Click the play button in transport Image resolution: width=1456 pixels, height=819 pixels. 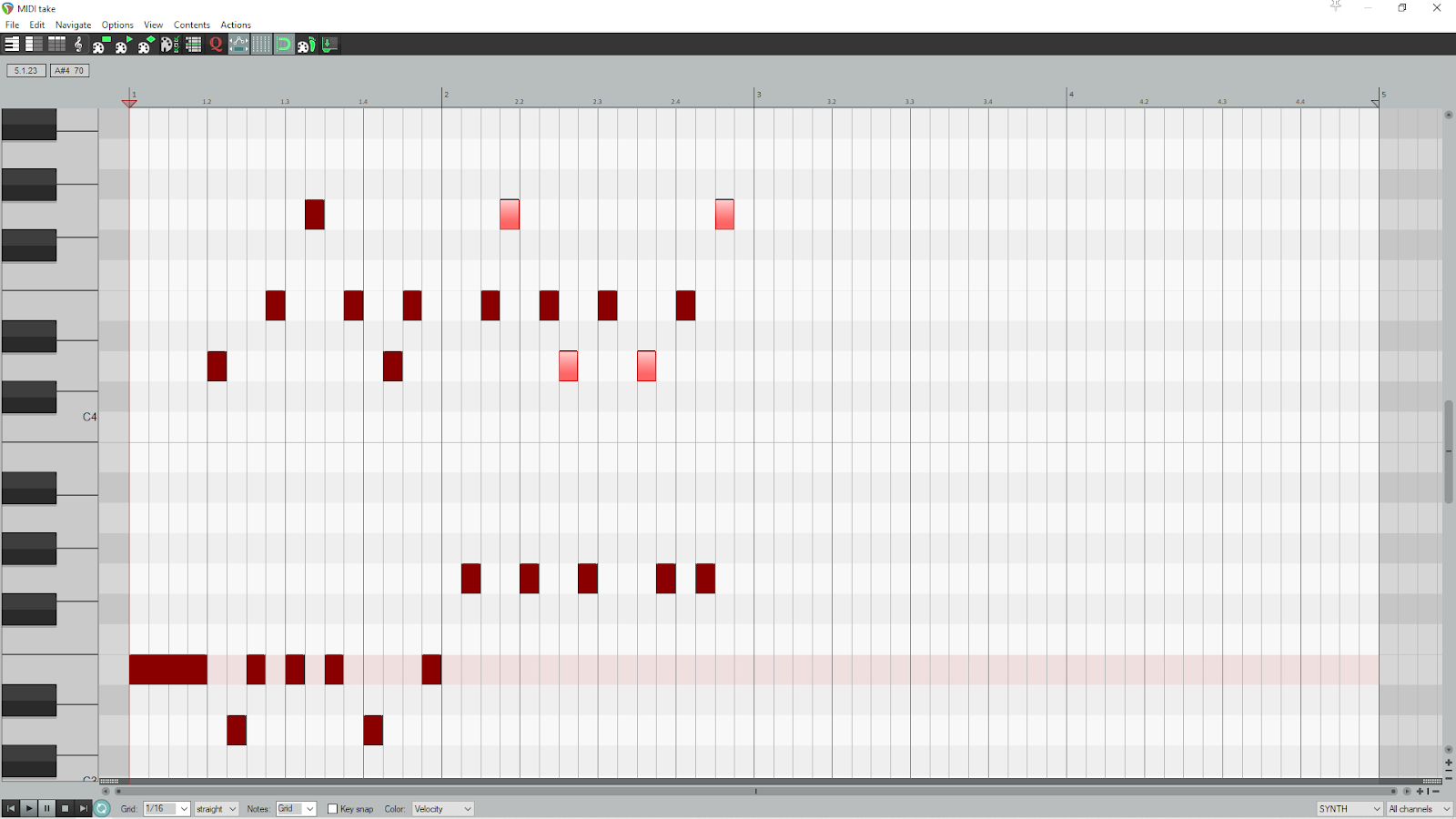tap(28, 808)
